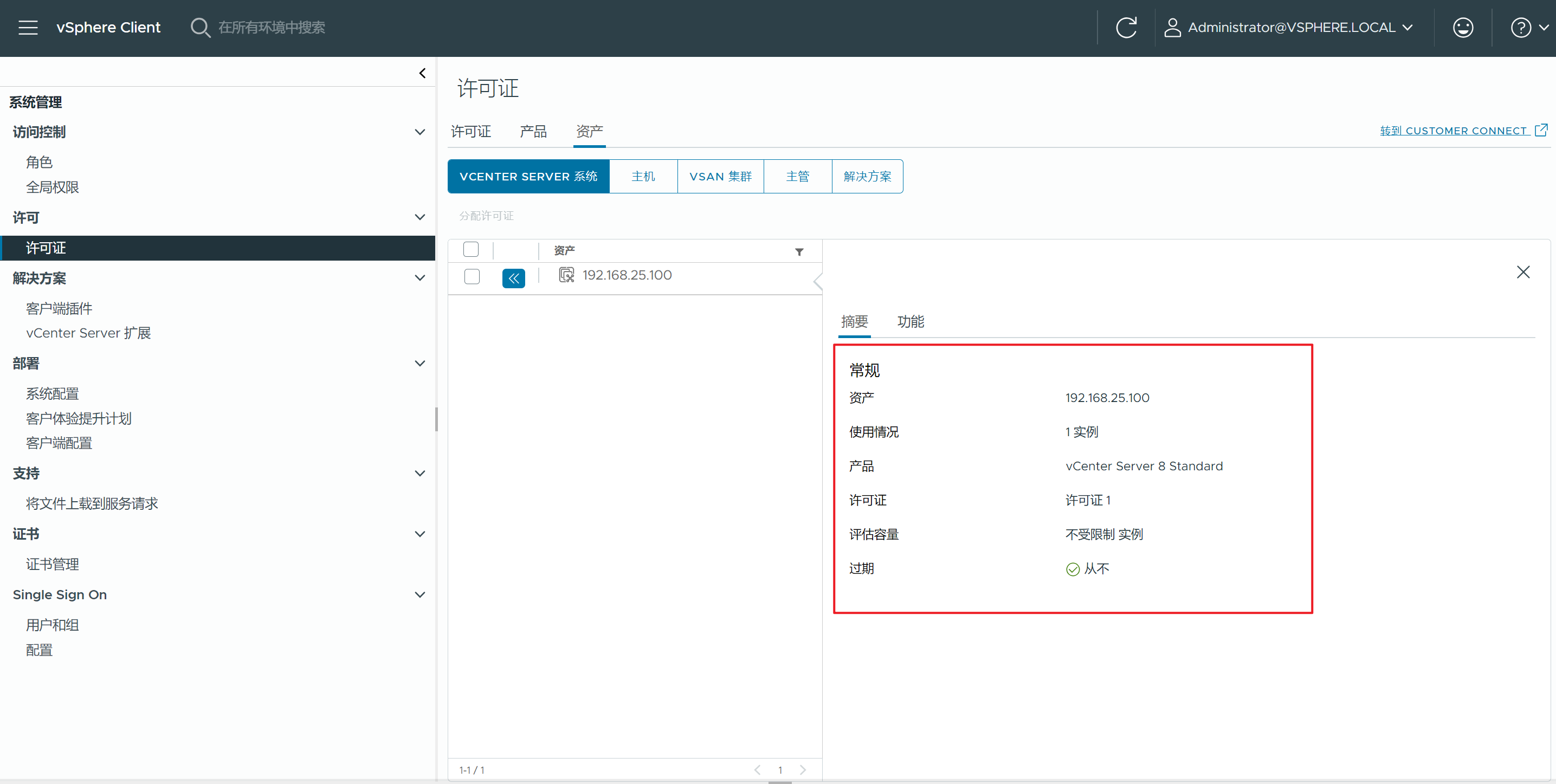
Task: Collapse the 访问控制 section
Action: 420,132
